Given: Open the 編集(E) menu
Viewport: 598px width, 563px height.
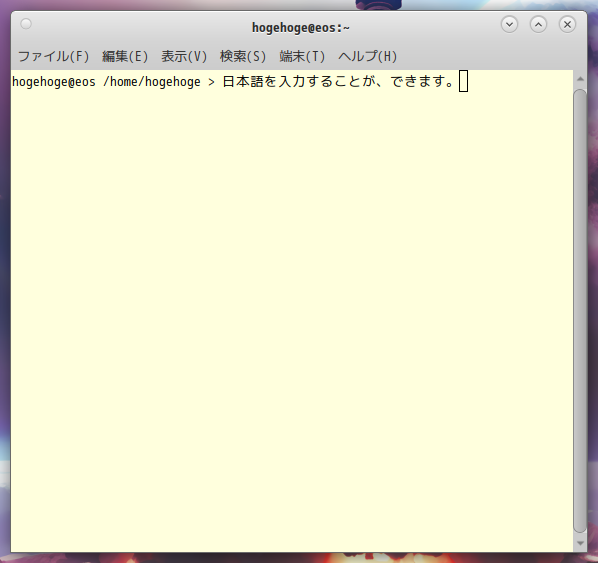Looking at the screenshot, I should point(125,56).
